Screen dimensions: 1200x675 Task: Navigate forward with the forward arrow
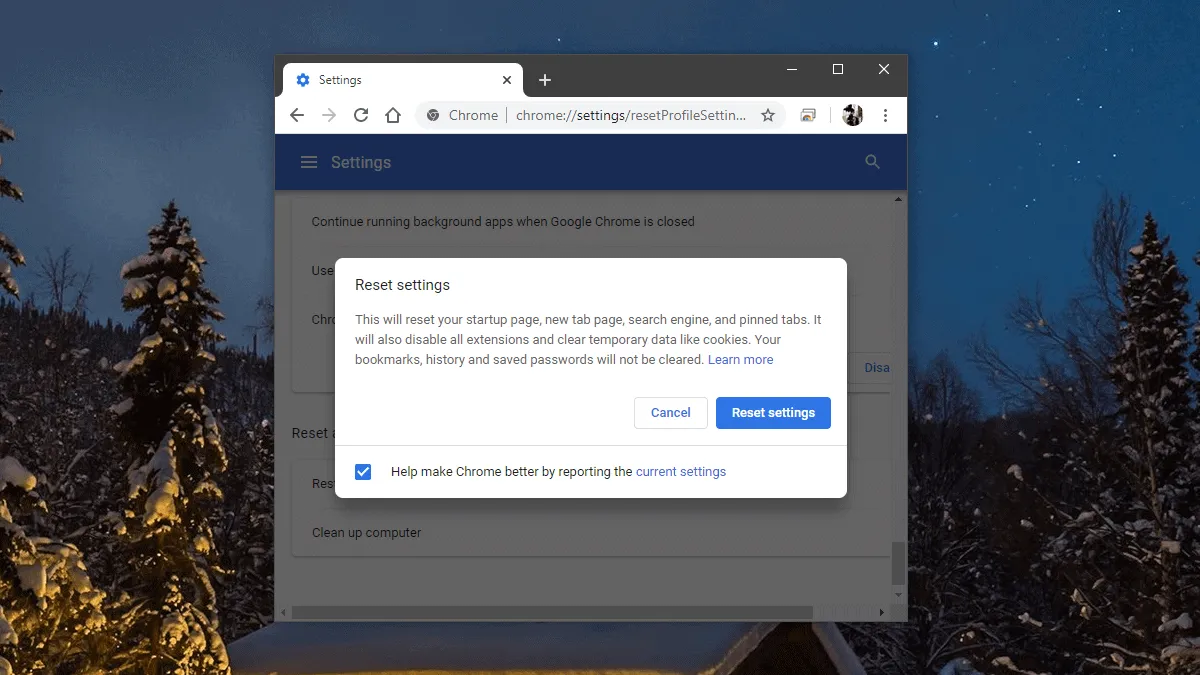pos(329,115)
